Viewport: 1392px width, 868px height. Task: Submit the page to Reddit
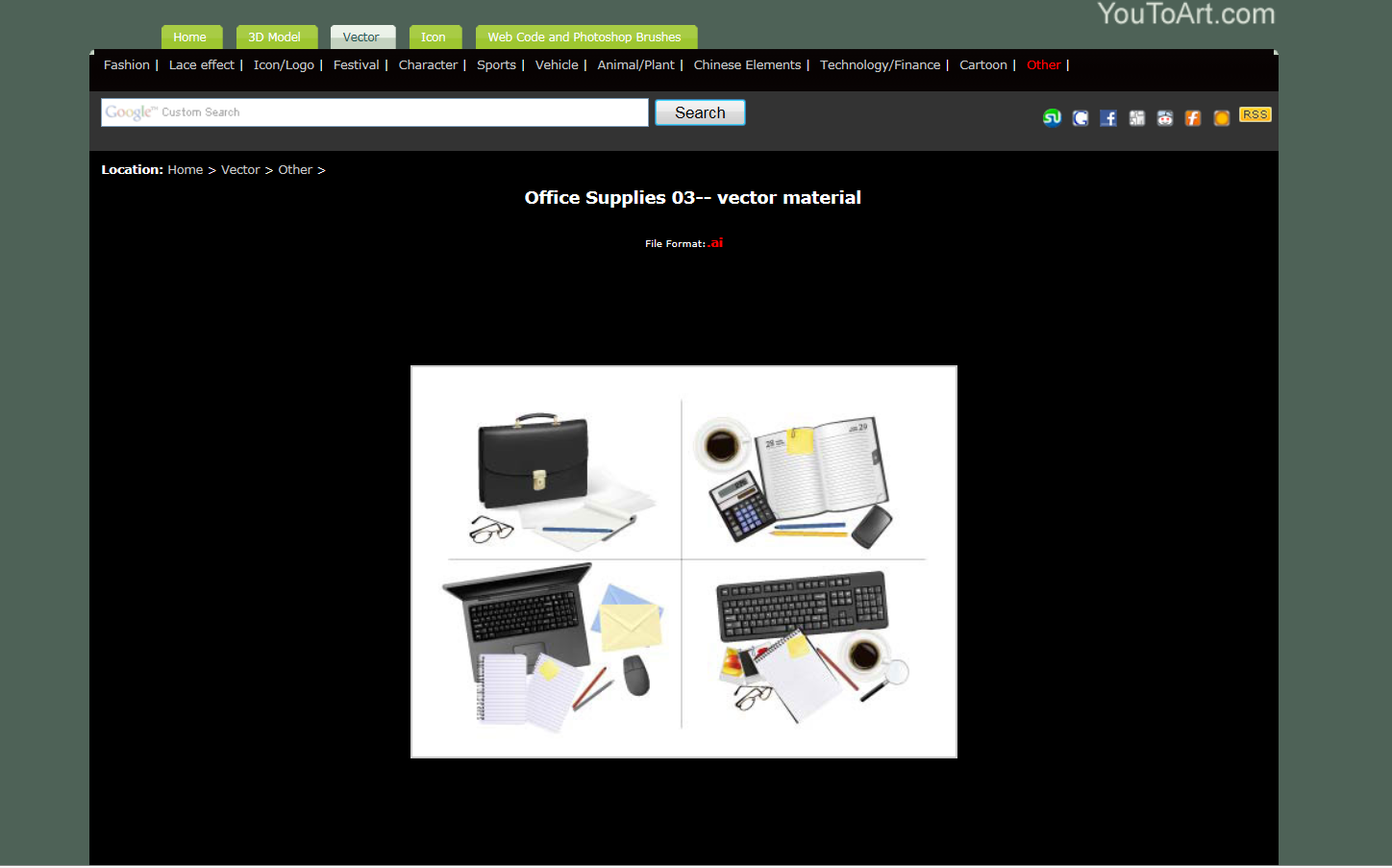pyautogui.click(x=1165, y=118)
